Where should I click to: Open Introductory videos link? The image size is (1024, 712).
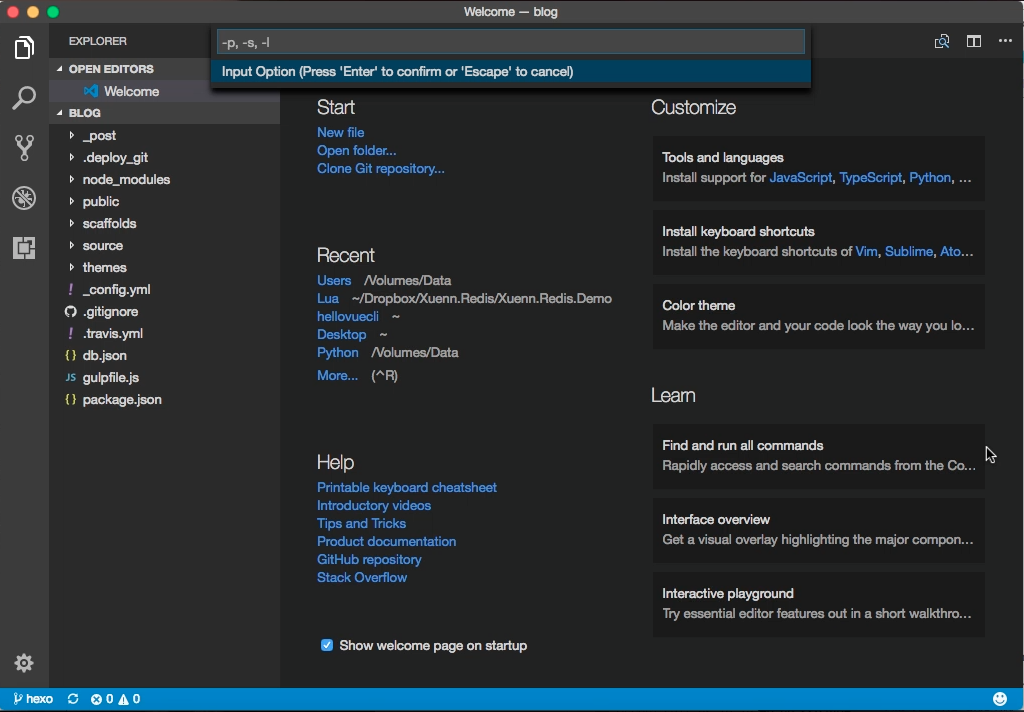pos(374,506)
